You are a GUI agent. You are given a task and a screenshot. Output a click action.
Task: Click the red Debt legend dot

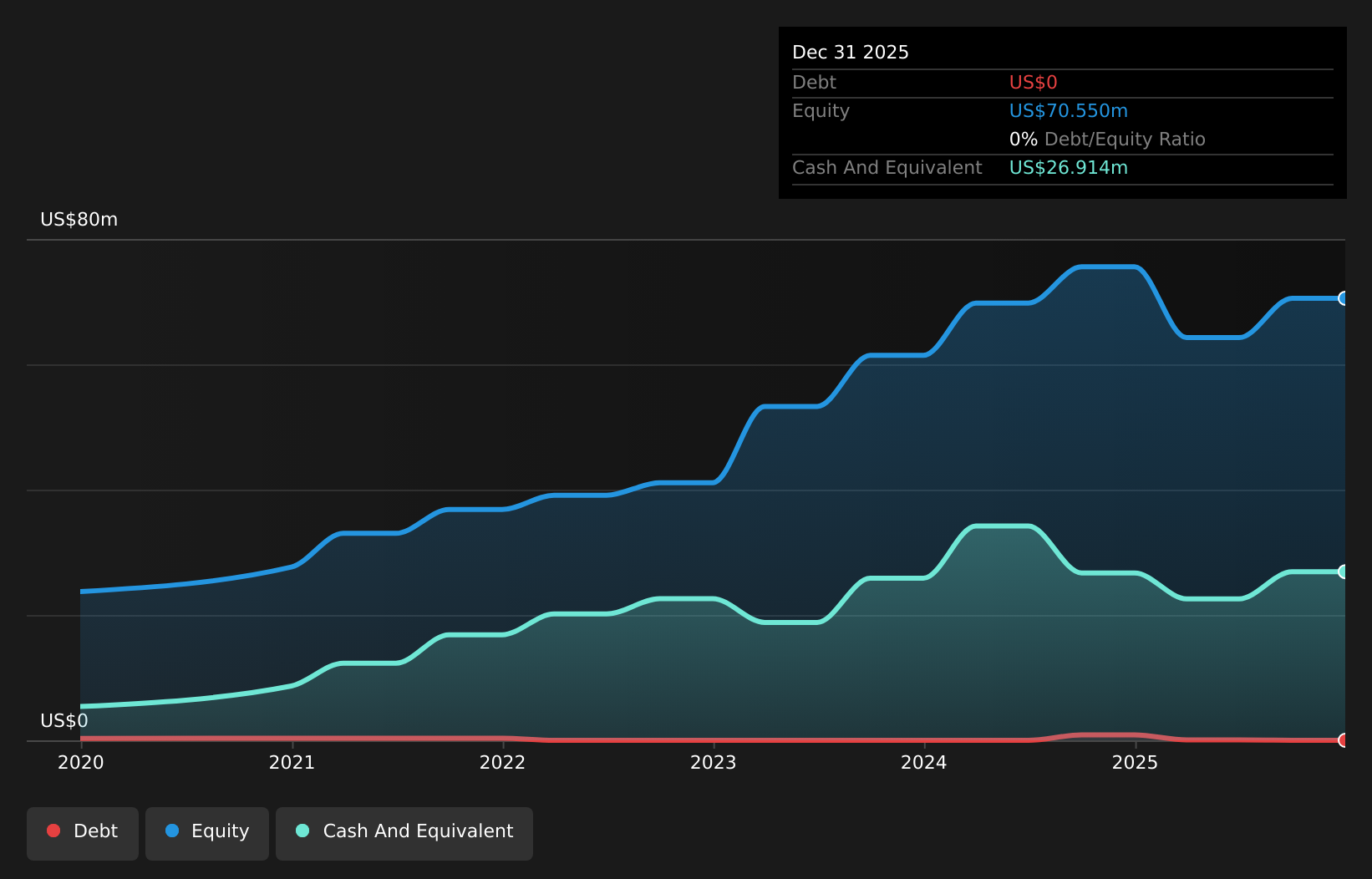[x=53, y=831]
